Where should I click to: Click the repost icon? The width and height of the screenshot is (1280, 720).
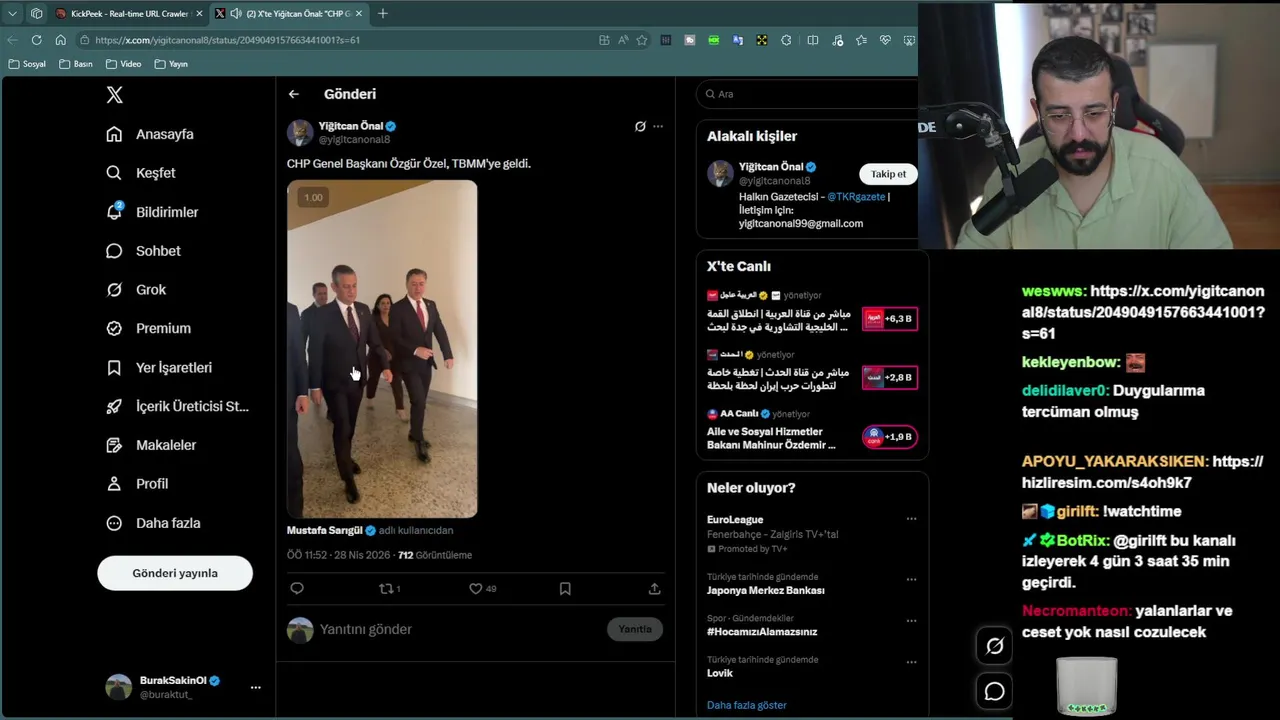tap(386, 589)
